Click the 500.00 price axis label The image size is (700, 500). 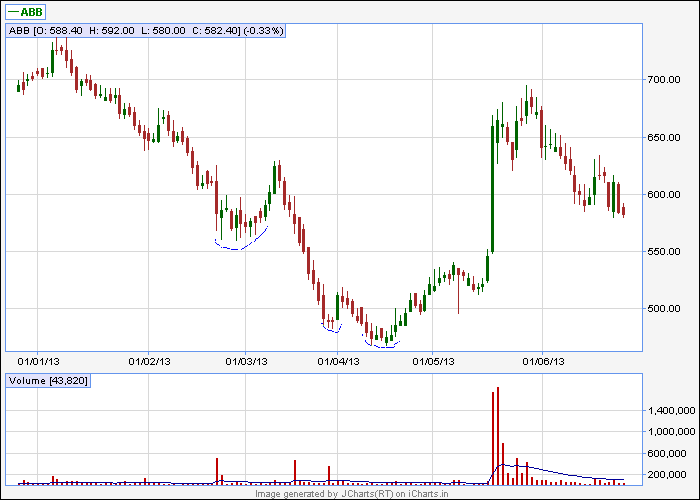coord(664,309)
